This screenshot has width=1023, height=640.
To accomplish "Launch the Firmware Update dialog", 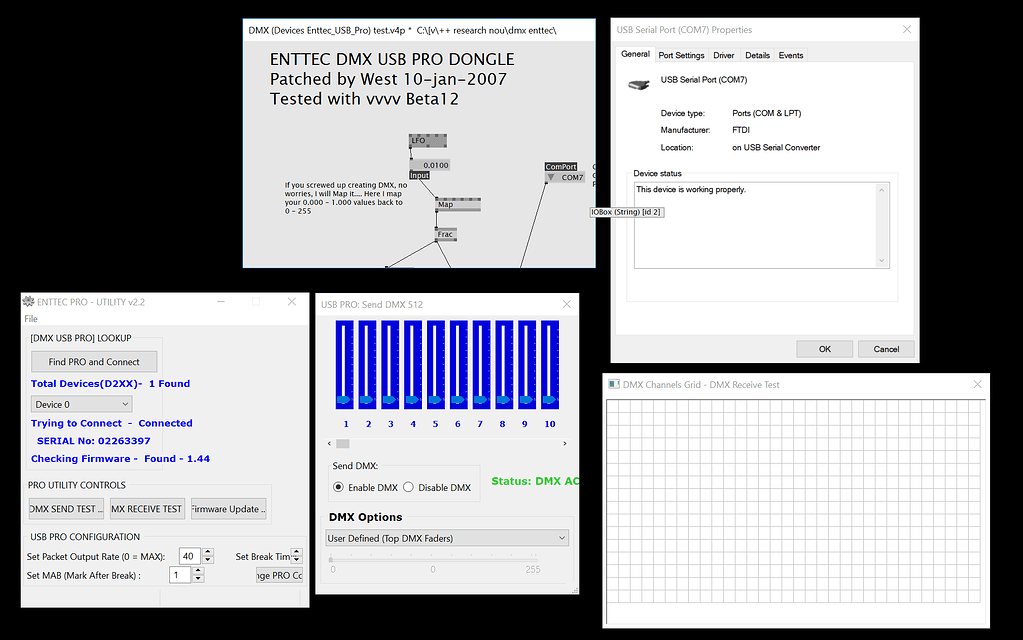I will coord(228,508).
